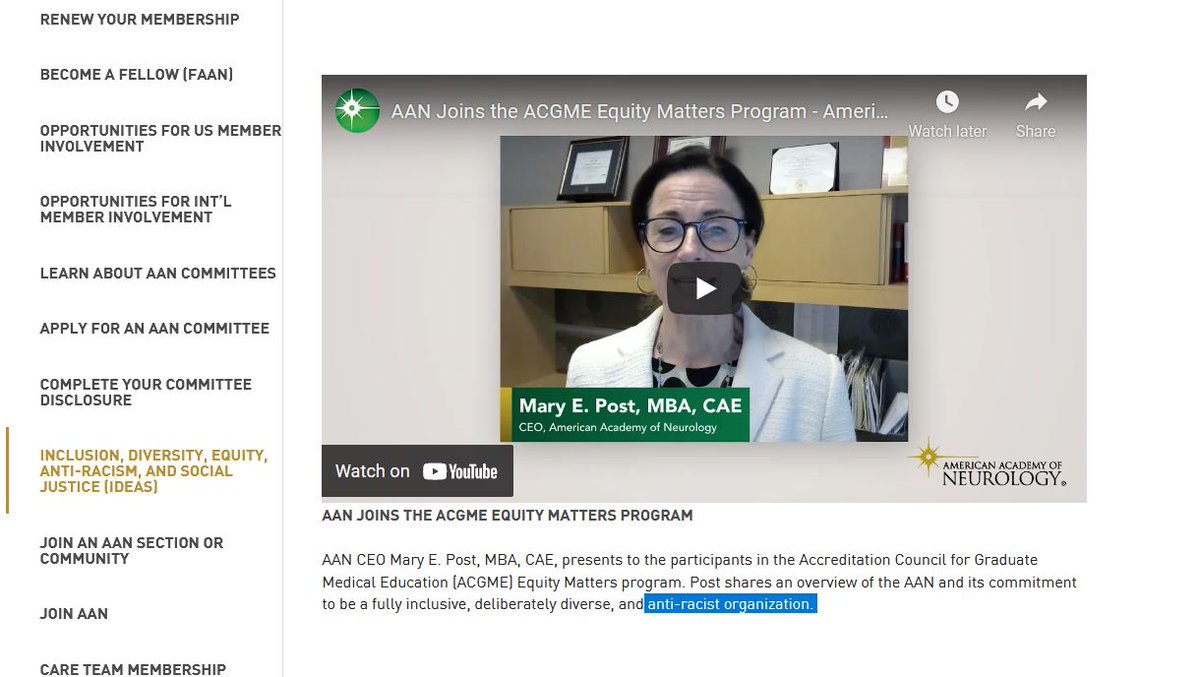Click the Watch later clock icon
Viewport: 1200px width, 677px height.
click(947, 102)
